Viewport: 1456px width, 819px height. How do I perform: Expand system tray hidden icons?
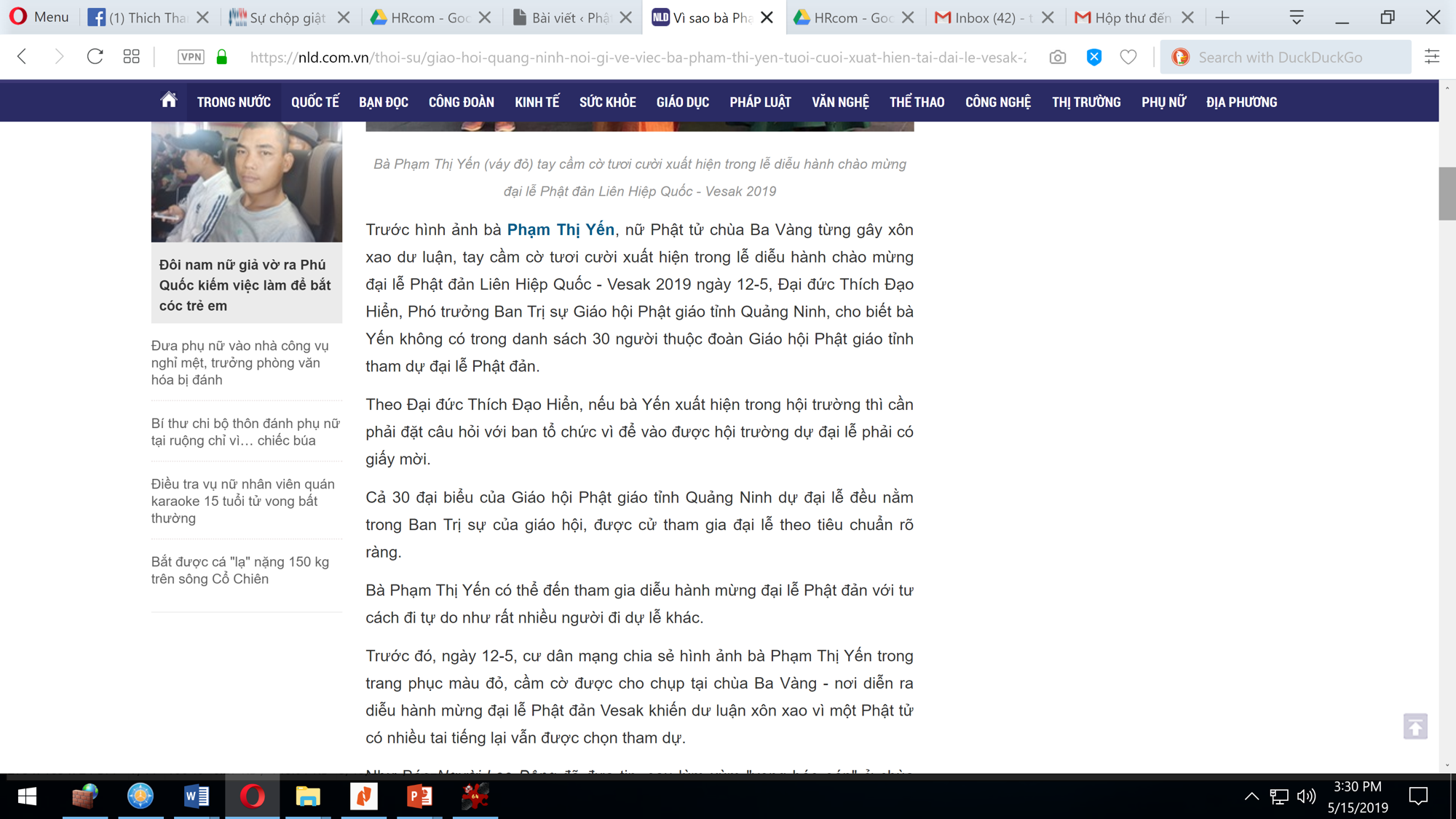1251,796
